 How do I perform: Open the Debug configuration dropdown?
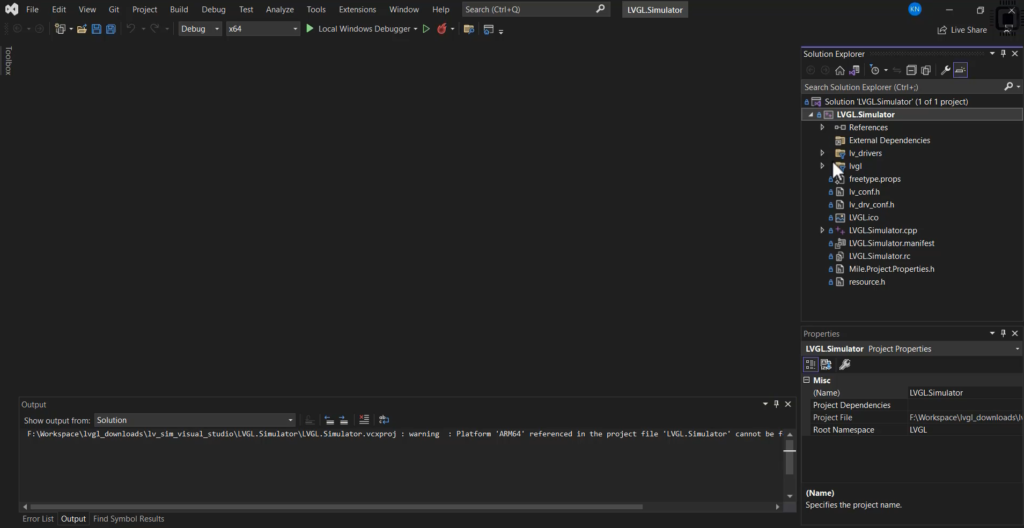click(x=200, y=29)
